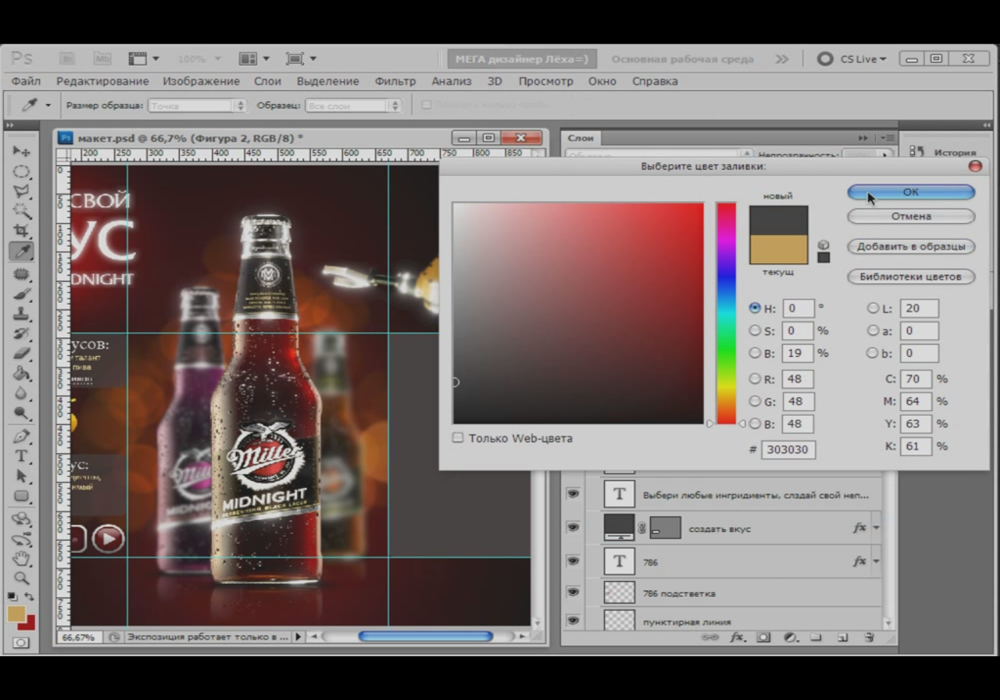Viewport: 1000px width, 700px height.
Task: Select the Clone Stamp tool
Action: (21, 313)
